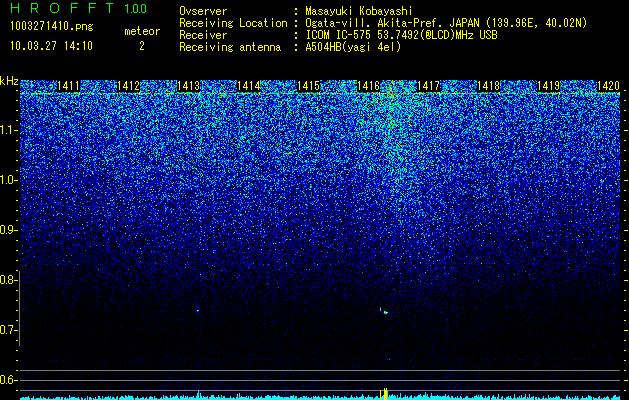Click the A504HB(yagi 4el) antenna text
Image resolution: width=629 pixels, height=400 pixels.
click(x=353, y=47)
